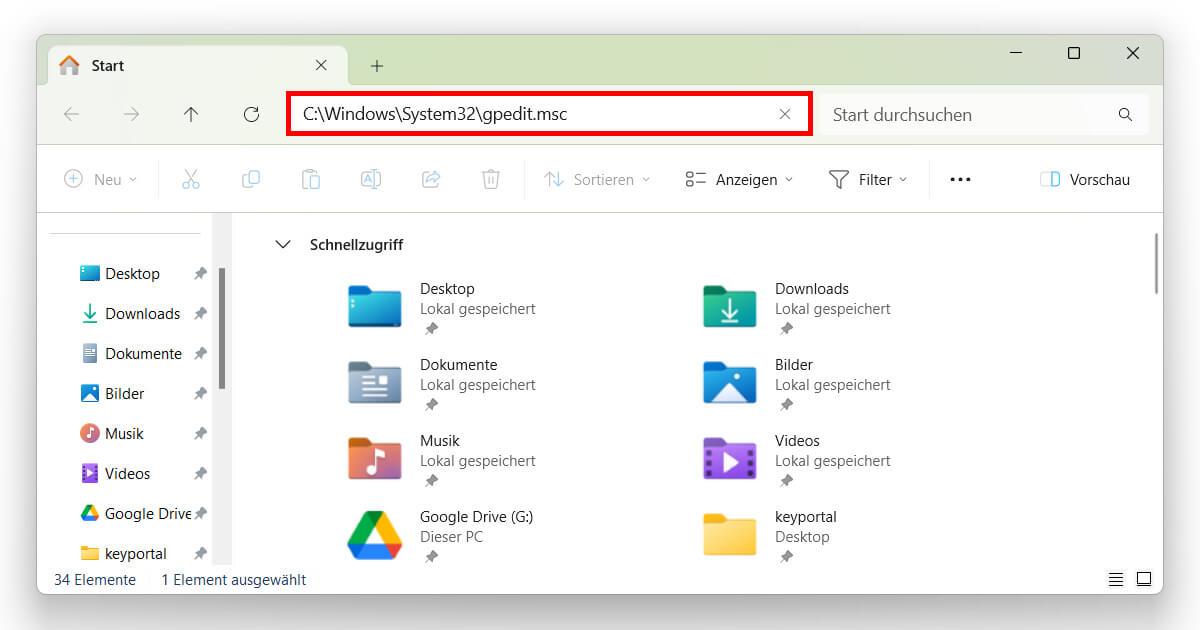1200x630 pixels.
Task: Switch to the Start tab
Action: [x=106, y=65]
